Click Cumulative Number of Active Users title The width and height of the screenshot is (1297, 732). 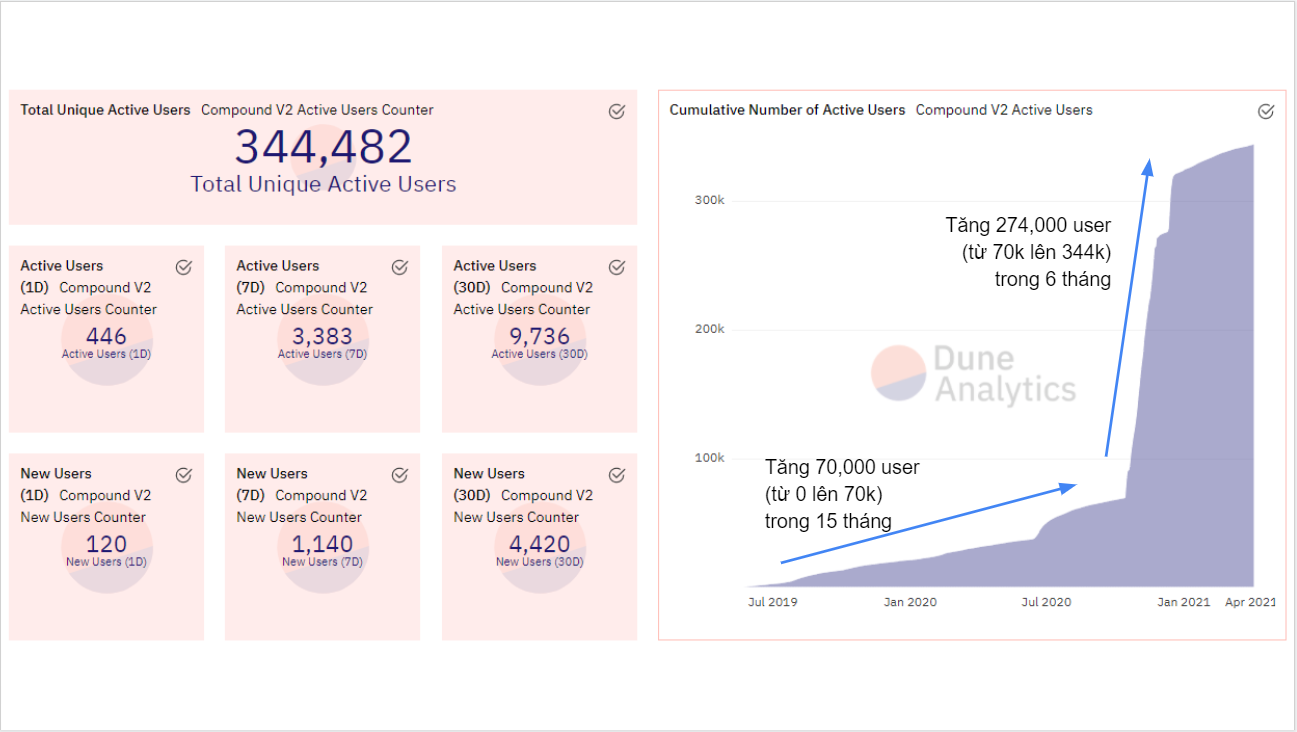click(787, 110)
